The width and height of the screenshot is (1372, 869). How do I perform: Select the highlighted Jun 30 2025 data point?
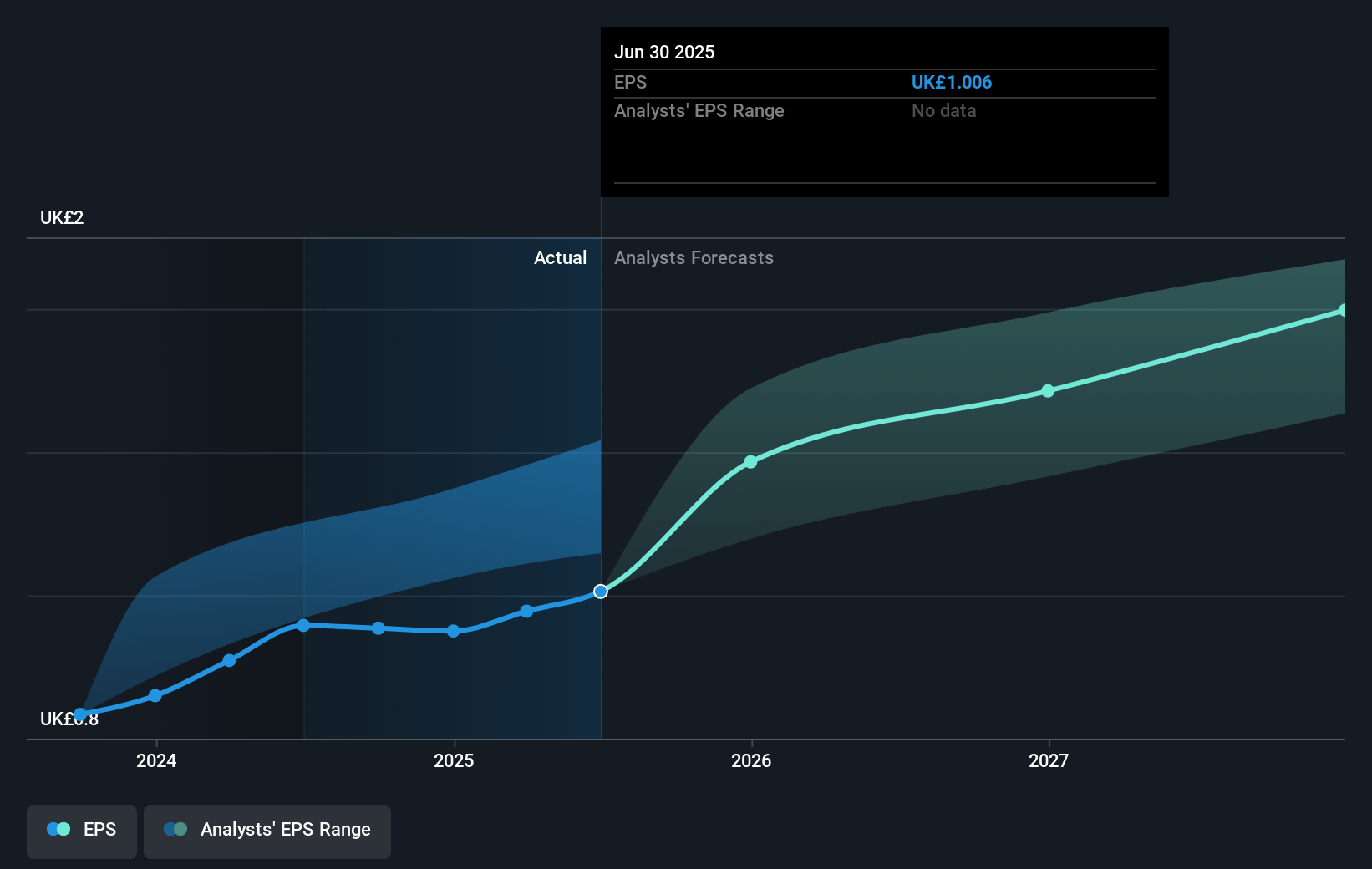coord(601,592)
